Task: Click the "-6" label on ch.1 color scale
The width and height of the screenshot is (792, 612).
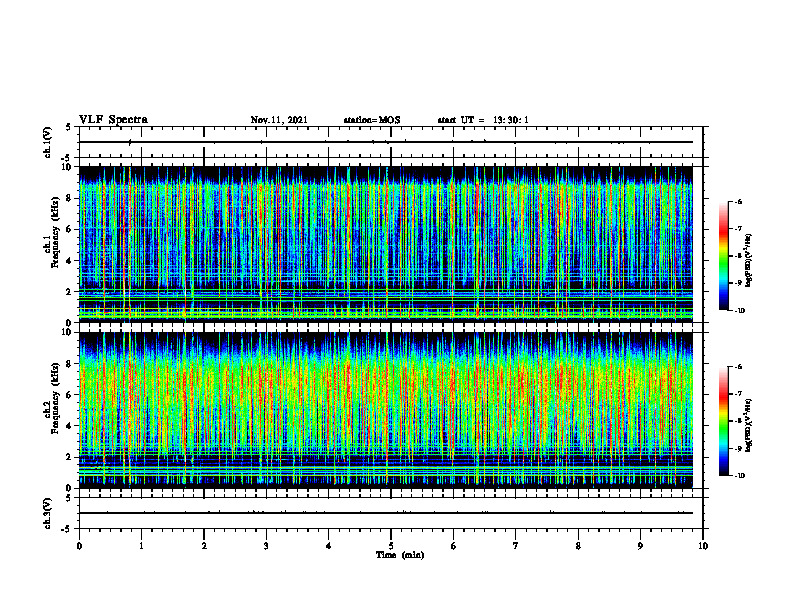Action: (x=738, y=201)
